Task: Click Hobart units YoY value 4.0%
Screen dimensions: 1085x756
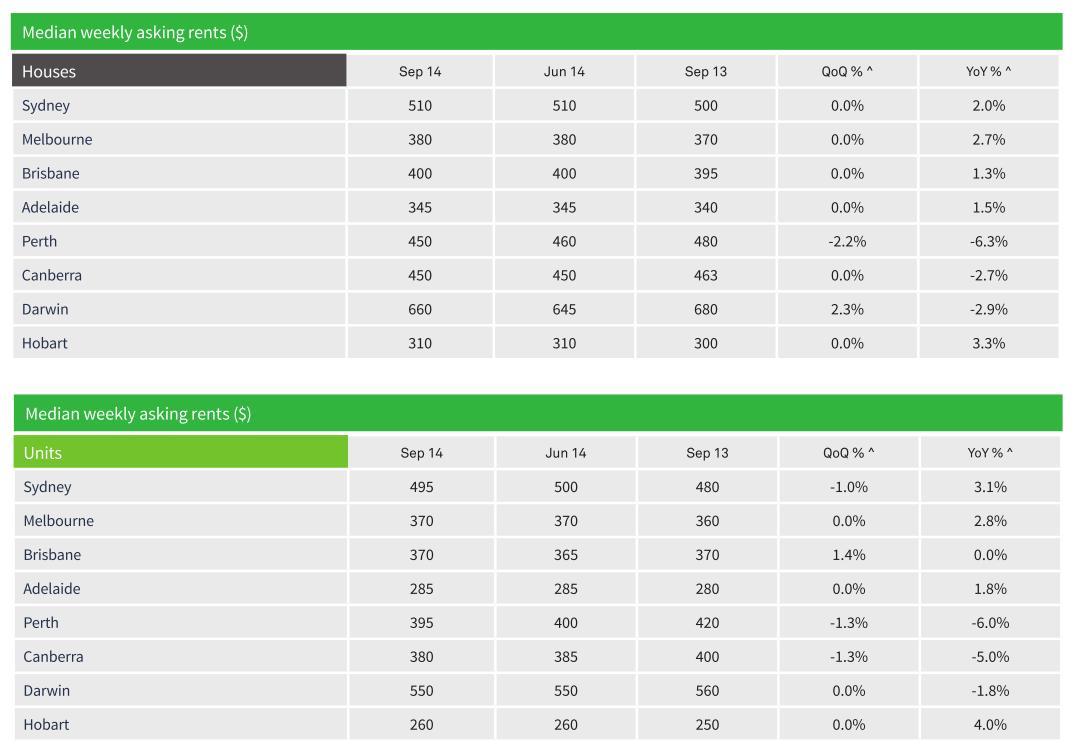Action: click(990, 724)
